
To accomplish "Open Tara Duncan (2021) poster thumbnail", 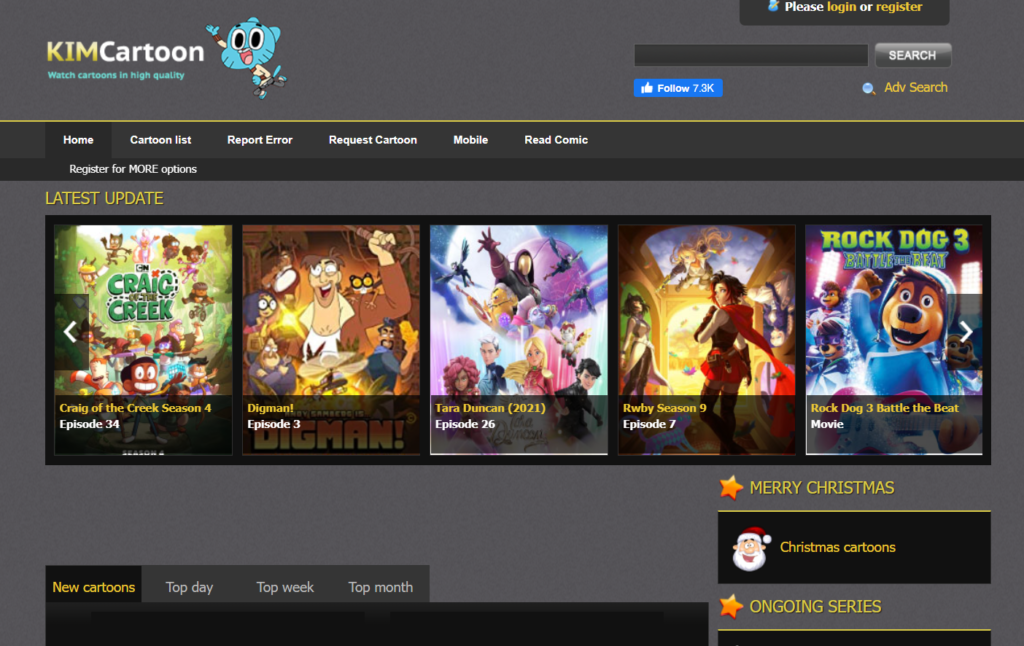I will pos(519,340).
